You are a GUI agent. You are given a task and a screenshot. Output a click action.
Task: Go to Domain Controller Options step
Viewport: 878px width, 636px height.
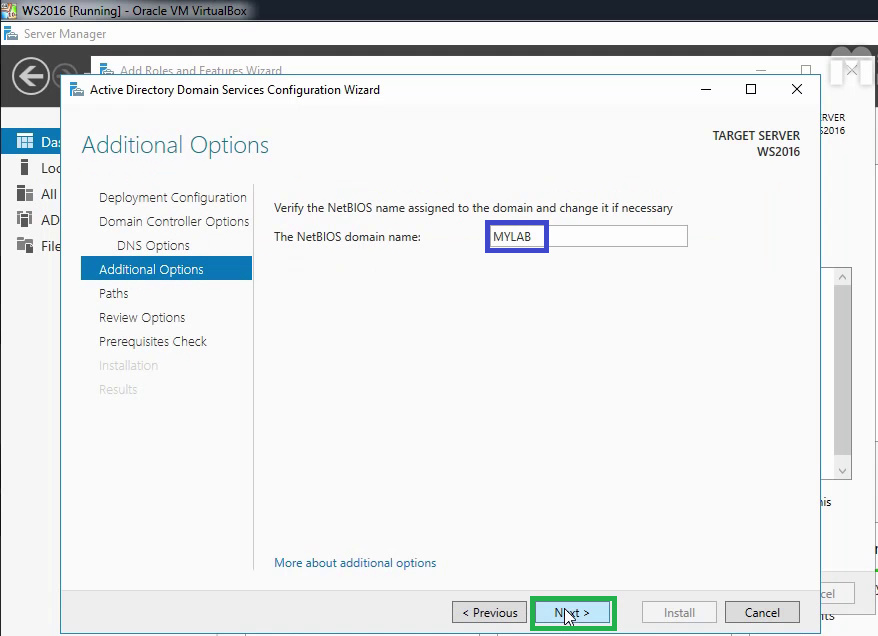tap(174, 222)
